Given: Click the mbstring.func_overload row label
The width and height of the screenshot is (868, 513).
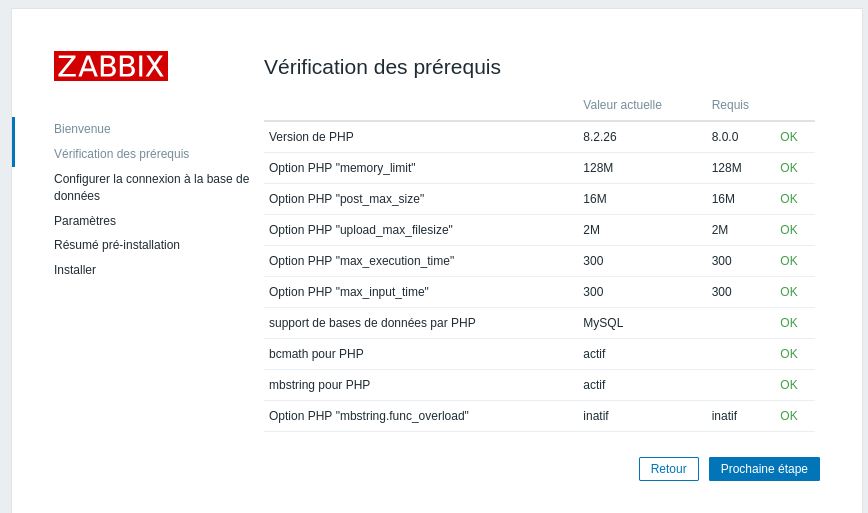Looking at the screenshot, I should click(369, 416).
